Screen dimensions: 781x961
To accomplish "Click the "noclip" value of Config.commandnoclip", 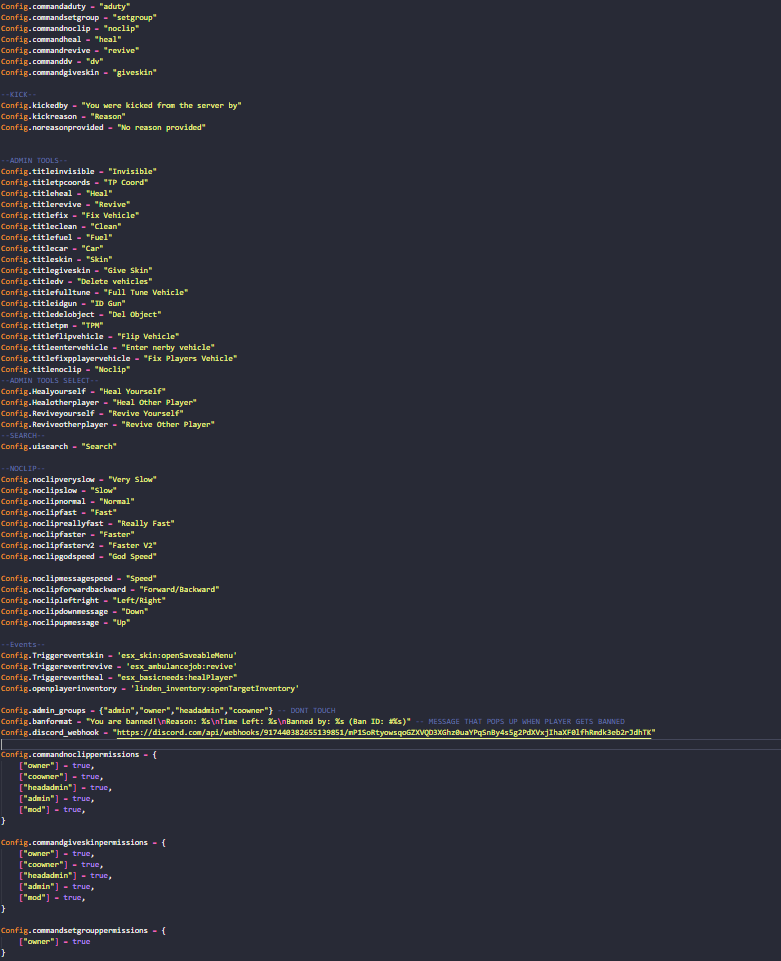I will pos(121,29).
